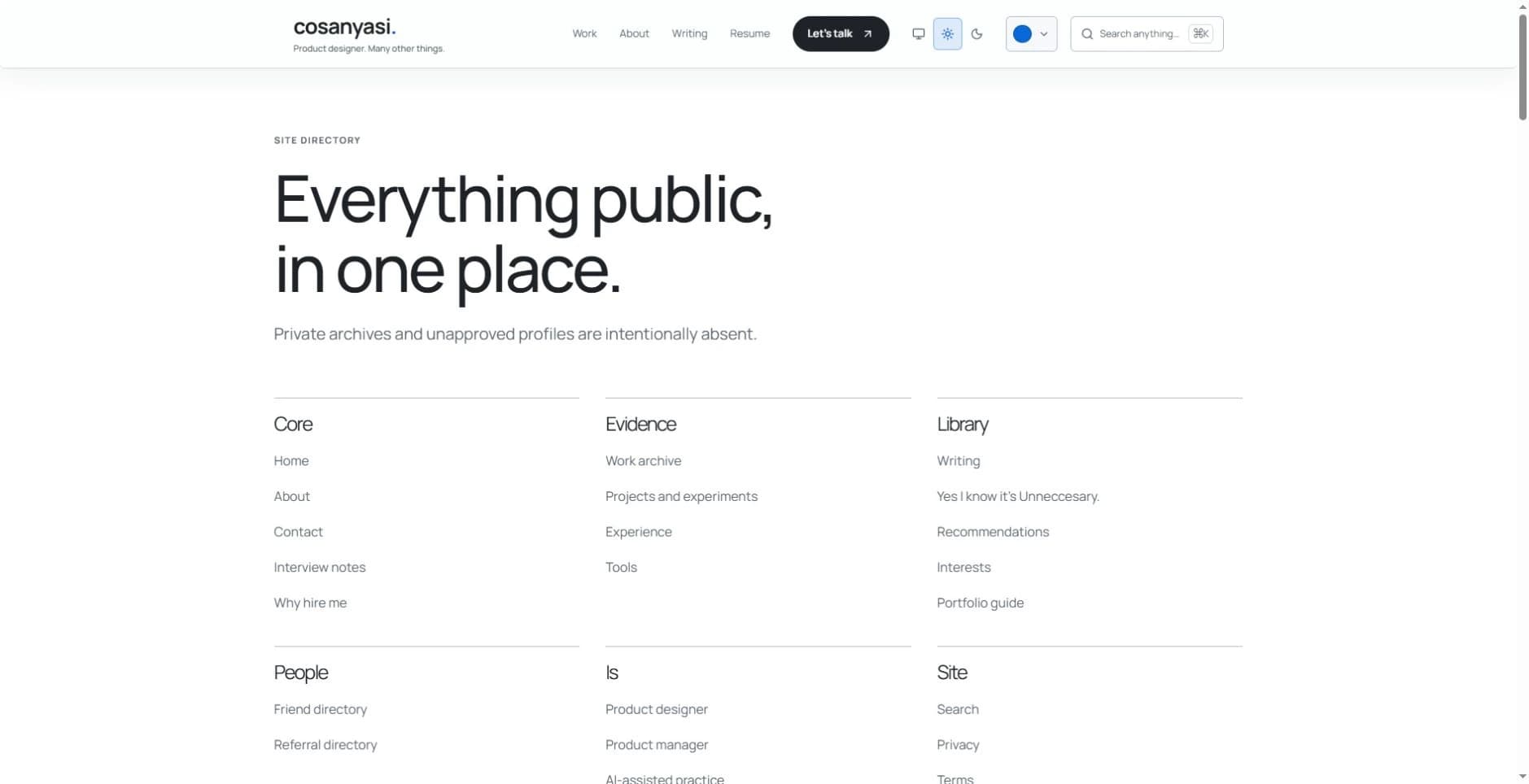The image size is (1529, 784).
Task: Click the search magnifier icon
Action: click(x=1086, y=34)
